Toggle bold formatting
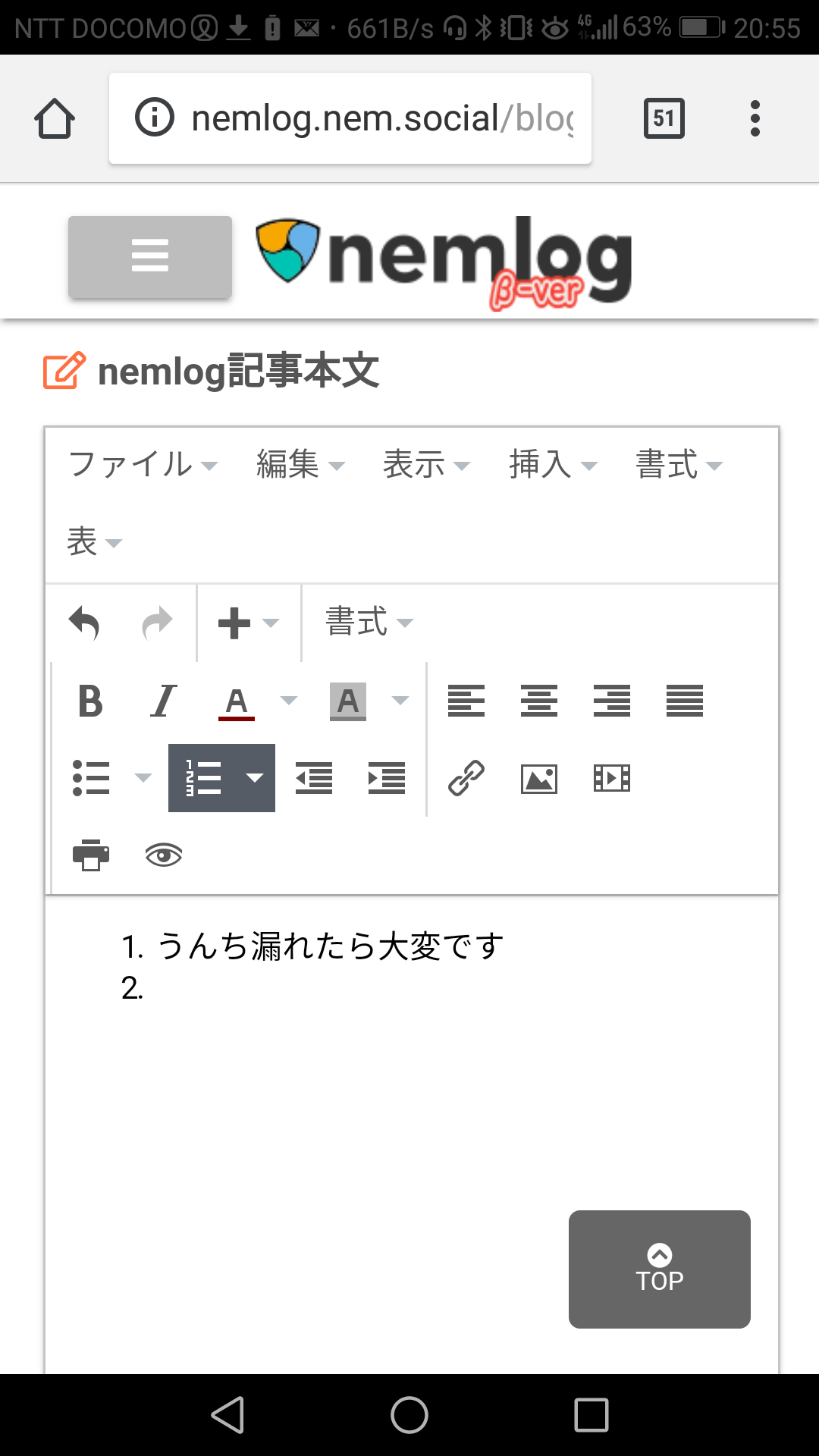819x1456 pixels. pyautogui.click(x=90, y=701)
